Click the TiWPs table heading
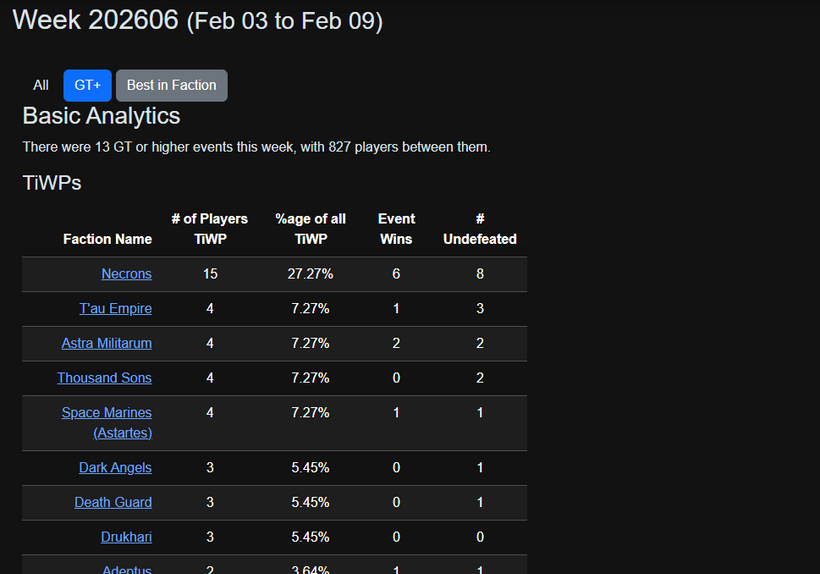This screenshot has width=820, height=574. click(52, 183)
